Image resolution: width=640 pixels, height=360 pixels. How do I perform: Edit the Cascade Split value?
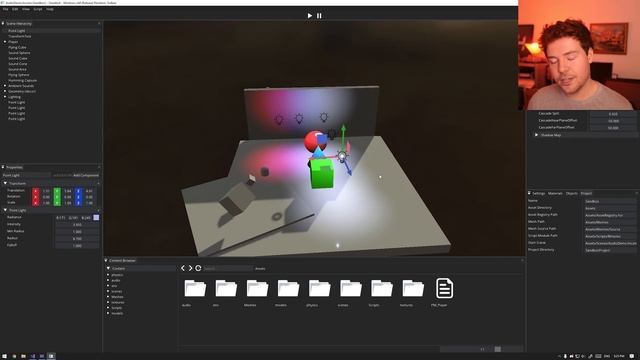tap(613, 114)
